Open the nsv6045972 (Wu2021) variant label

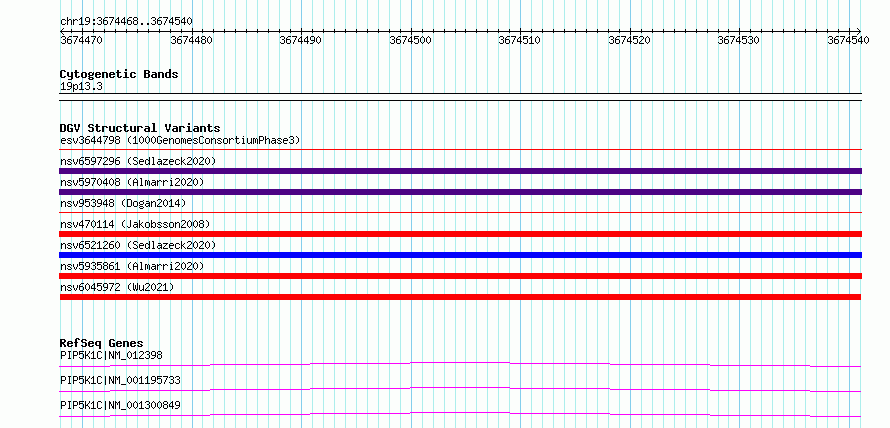tap(117, 287)
